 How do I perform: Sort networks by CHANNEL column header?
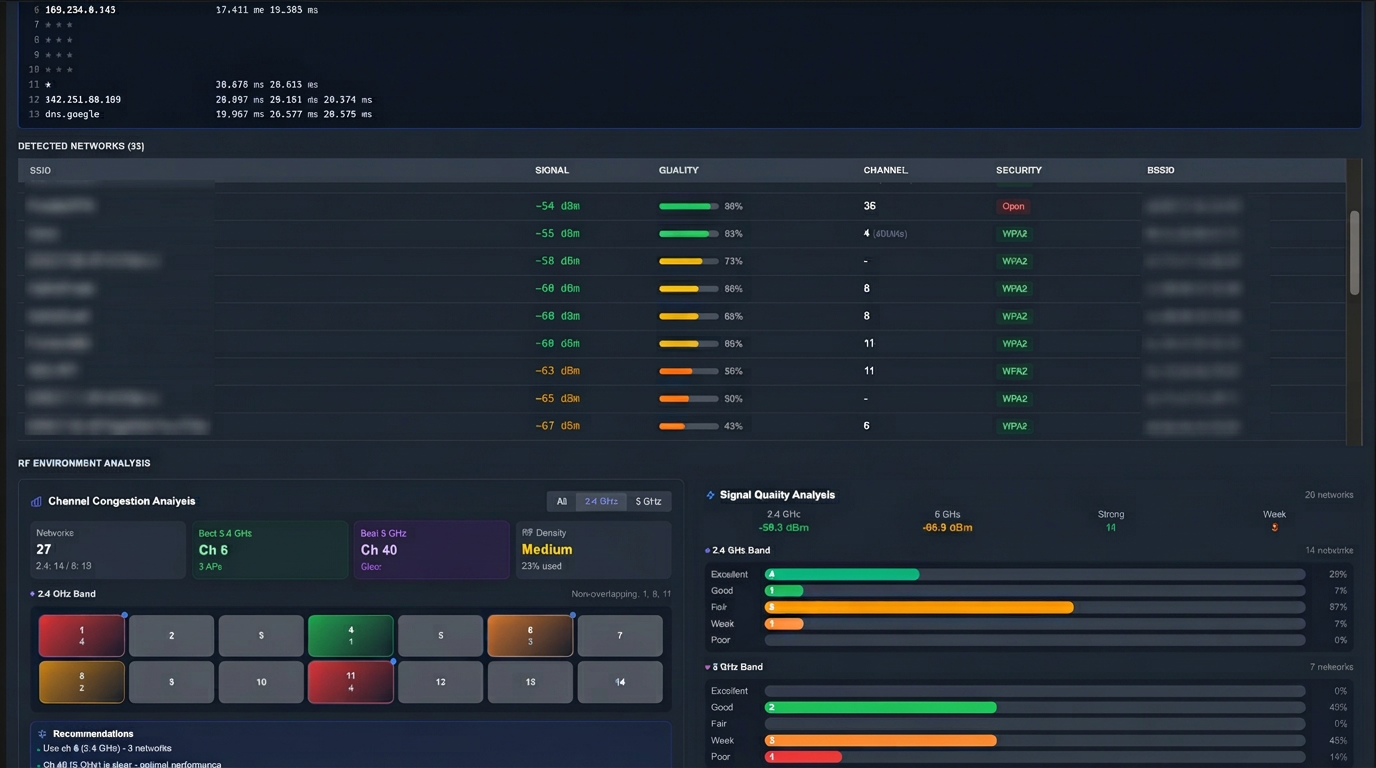(885, 171)
